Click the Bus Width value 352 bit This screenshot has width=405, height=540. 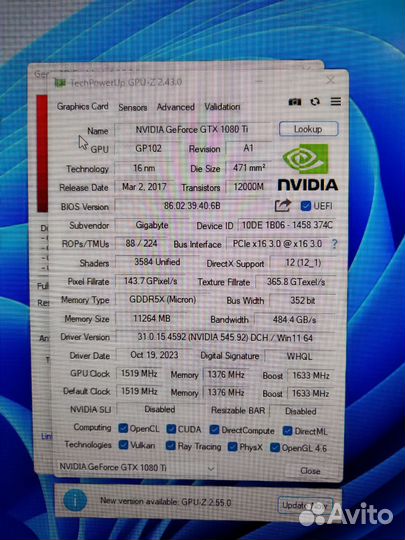tap(302, 300)
